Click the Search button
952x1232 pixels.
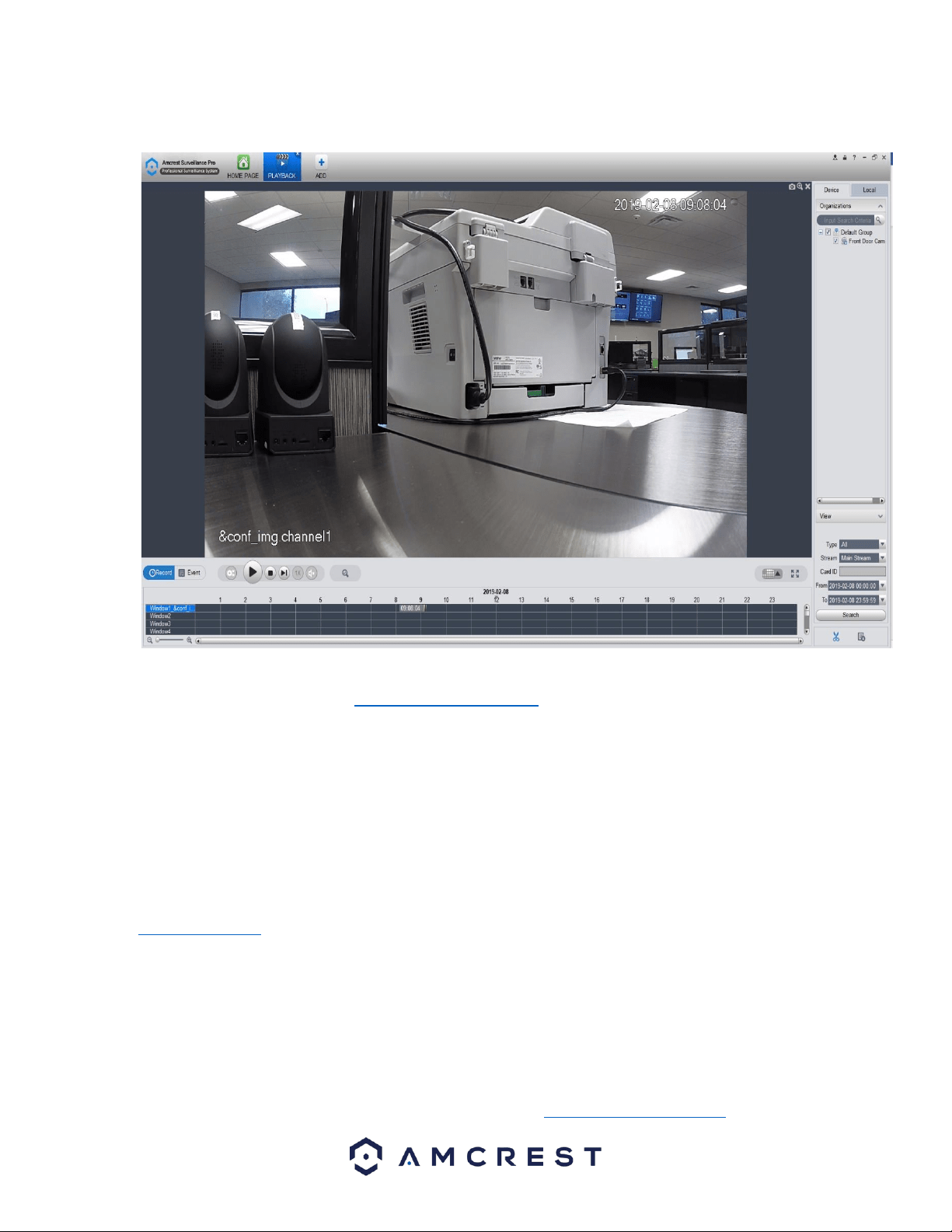coord(850,615)
